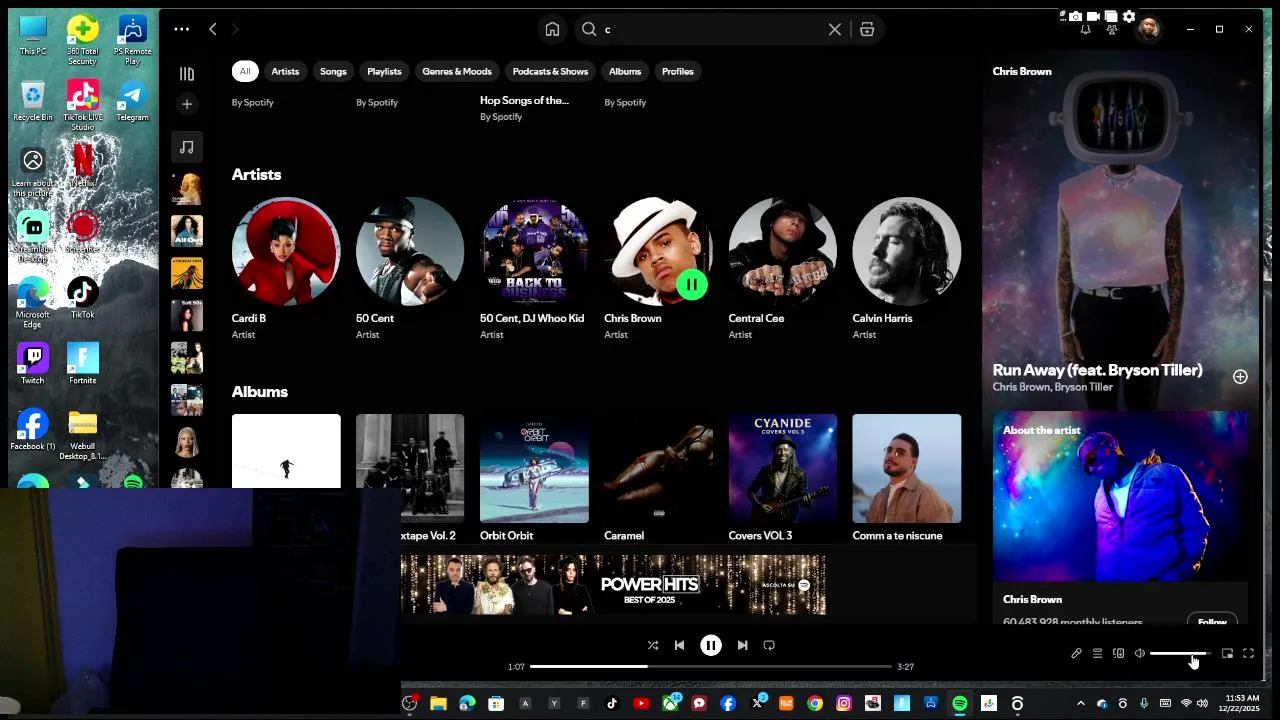The width and height of the screenshot is (1280, 720).
Task: Open the user profile avatar menu
Action: [1148, 29]
